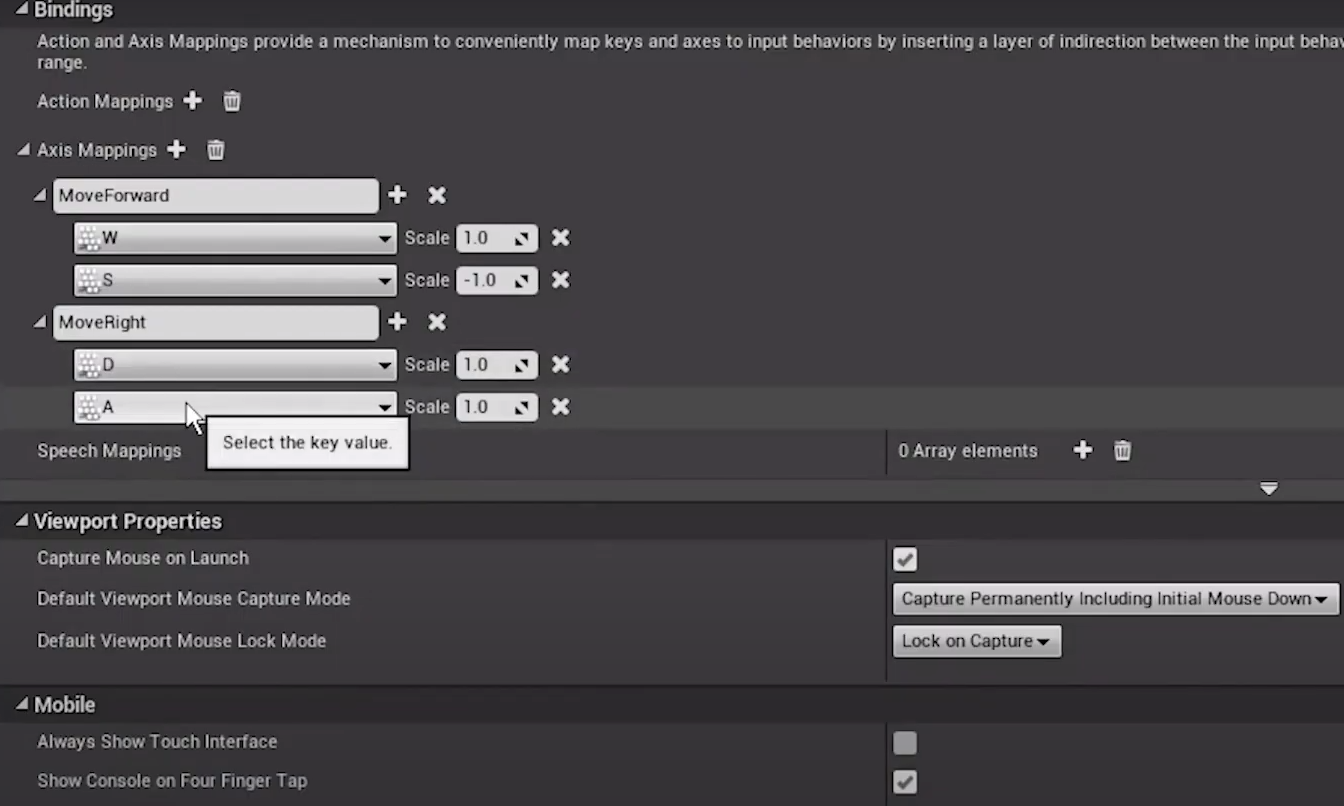Image resolution: width=1344 pixels, height=806 pixels.
Task: Remove the W key binding
Action: [561, 238]
